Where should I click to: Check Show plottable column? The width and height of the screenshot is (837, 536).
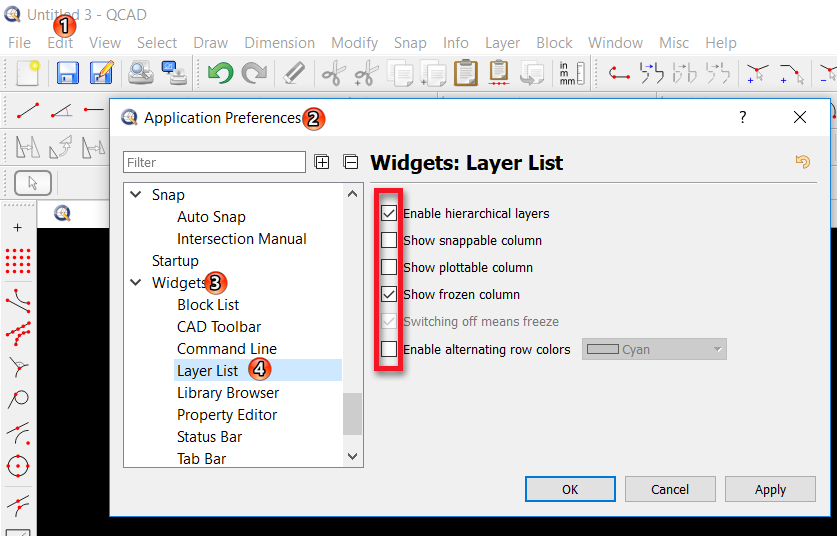(x=389, y=267)
